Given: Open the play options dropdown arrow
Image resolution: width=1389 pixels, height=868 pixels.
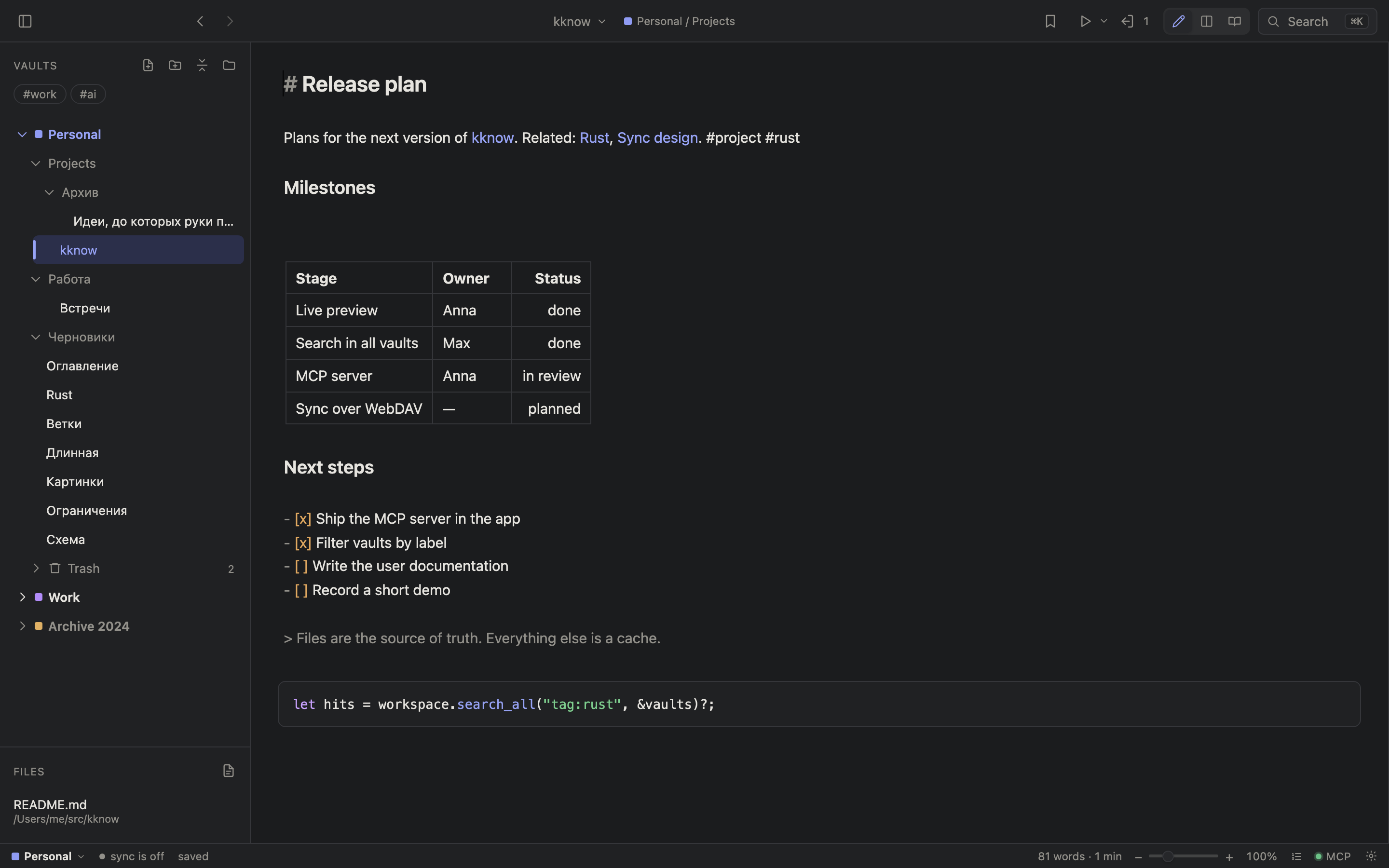Looking at the screenshot, I should [1103, 21].
